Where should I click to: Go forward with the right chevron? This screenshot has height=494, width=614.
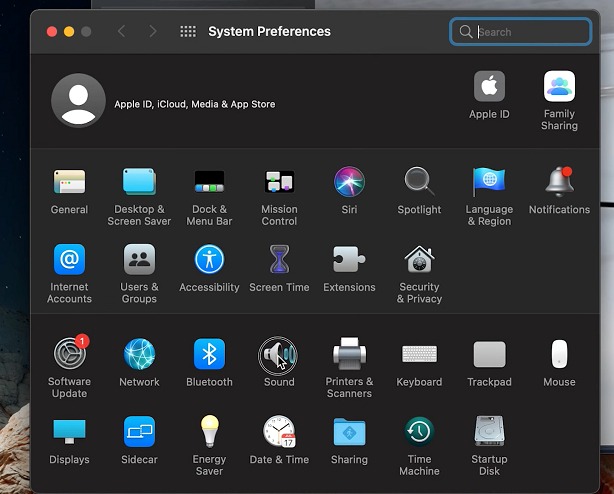(x=153, y=31)
